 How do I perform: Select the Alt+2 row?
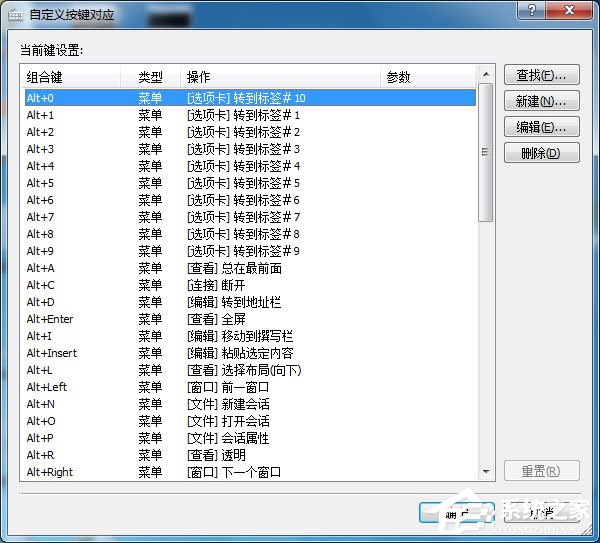point(250,132)
